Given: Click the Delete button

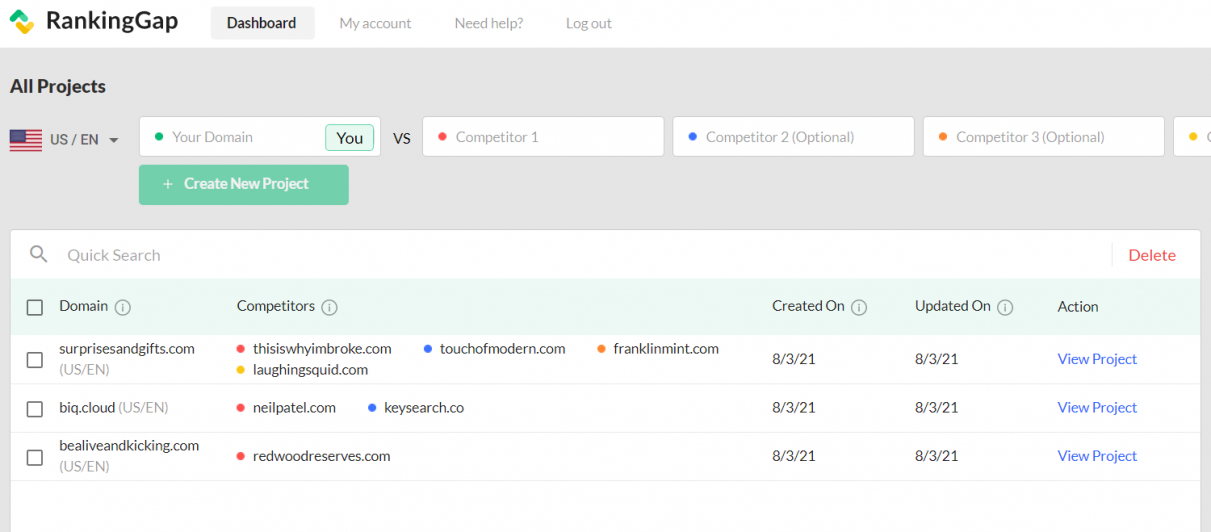Looking at the screenshot, I should coord(1152,255).
